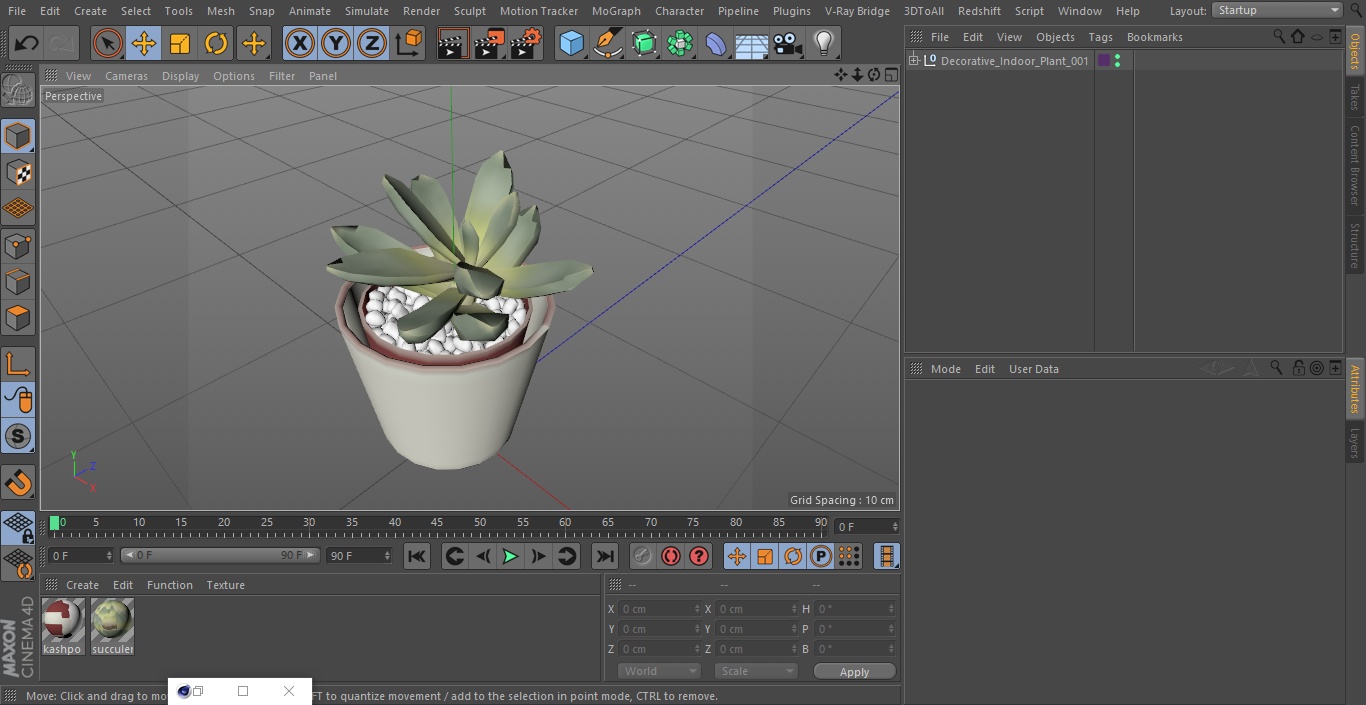Open viewport Display menu
This screenshot has width=1366, height=705.
pos(180,76)
